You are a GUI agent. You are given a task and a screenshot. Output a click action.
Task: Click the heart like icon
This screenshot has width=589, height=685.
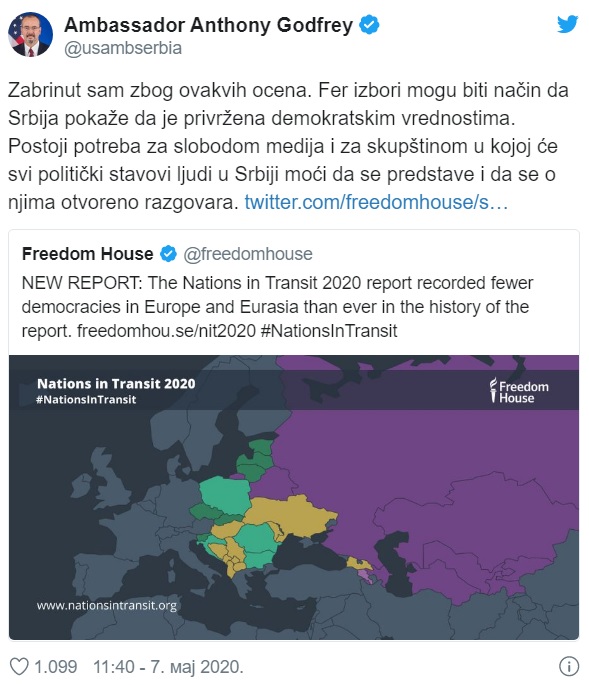click(x=19, y=667)
